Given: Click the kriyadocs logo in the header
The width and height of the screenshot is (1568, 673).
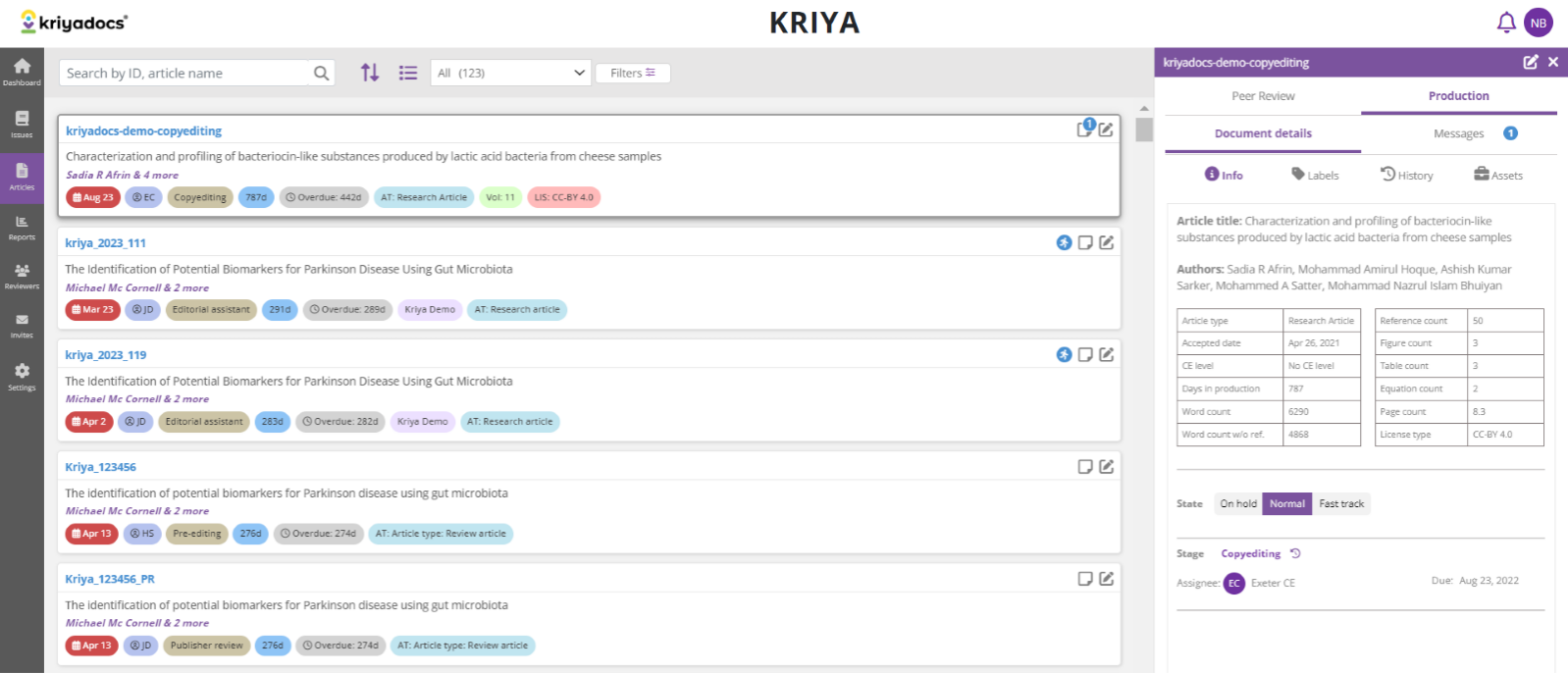Looking at the screenshot, I should 75,22.
